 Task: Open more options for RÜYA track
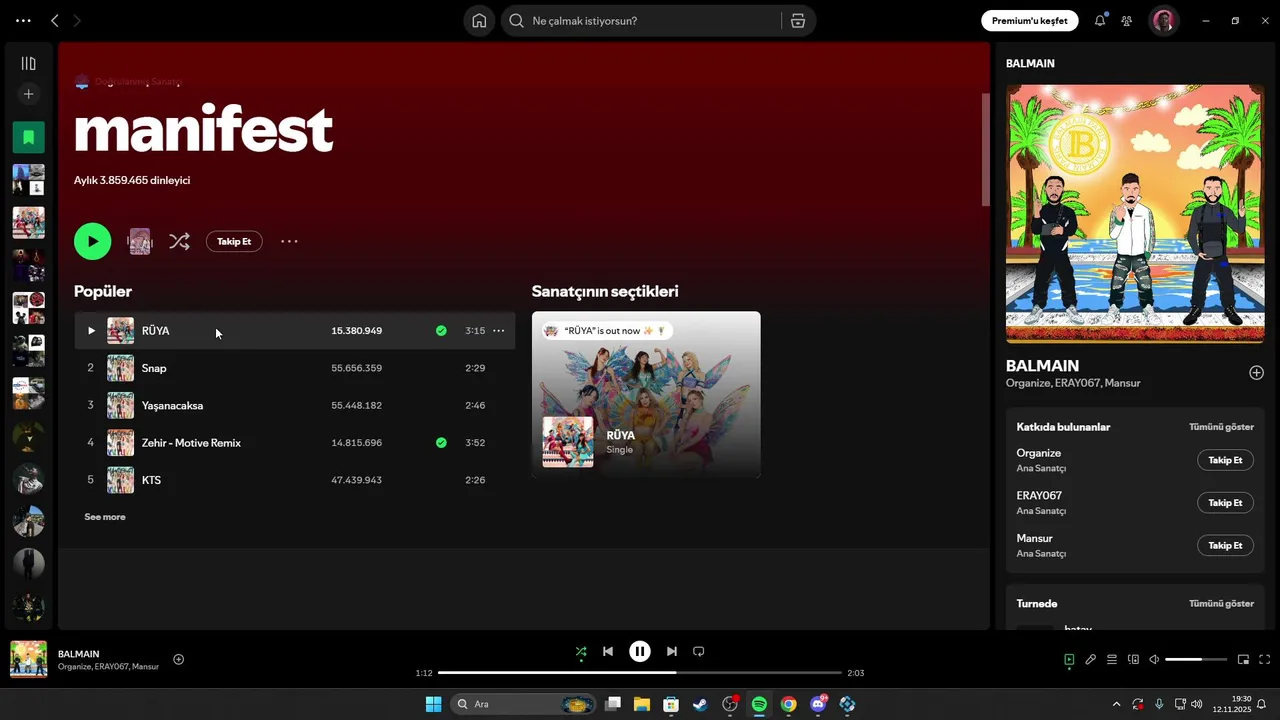pyautogui.click(x=499, y=331)
